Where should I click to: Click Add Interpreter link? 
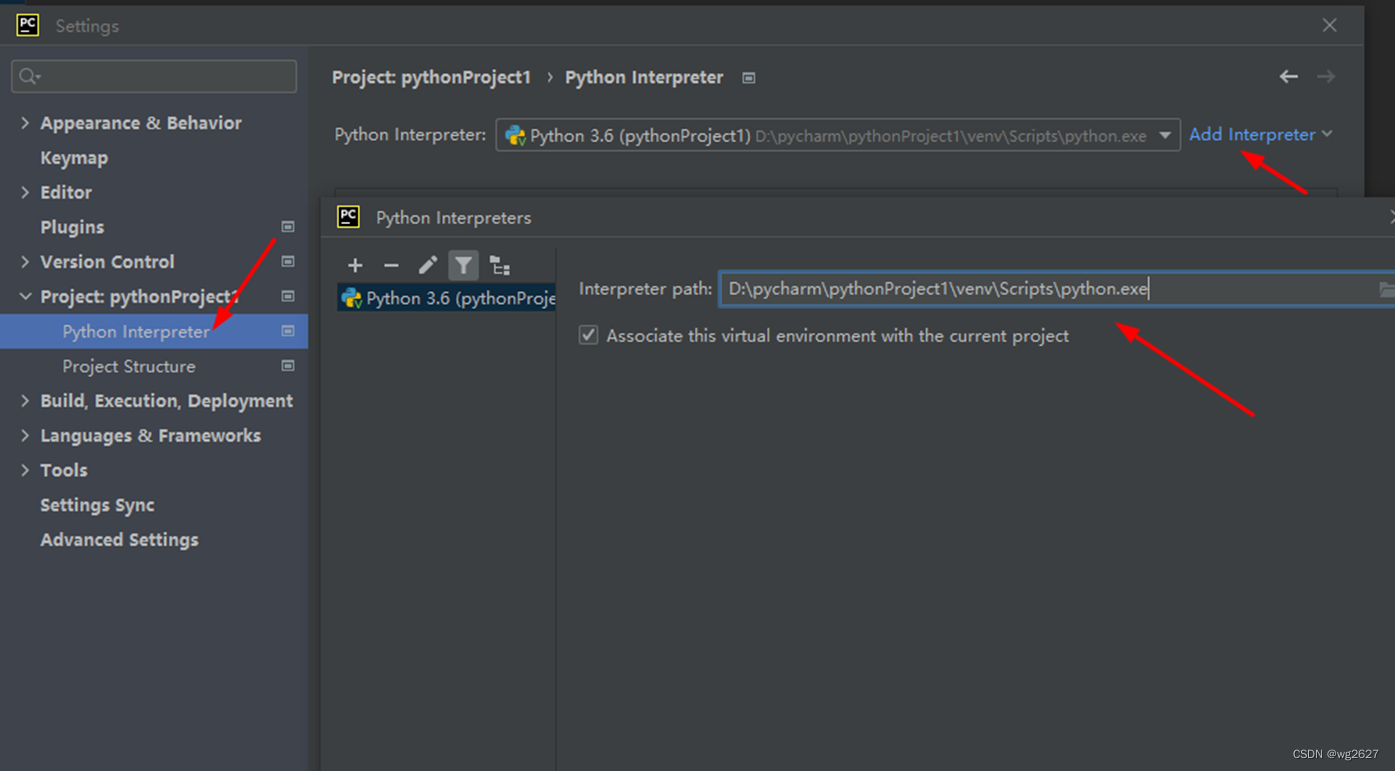point(1252,134)
